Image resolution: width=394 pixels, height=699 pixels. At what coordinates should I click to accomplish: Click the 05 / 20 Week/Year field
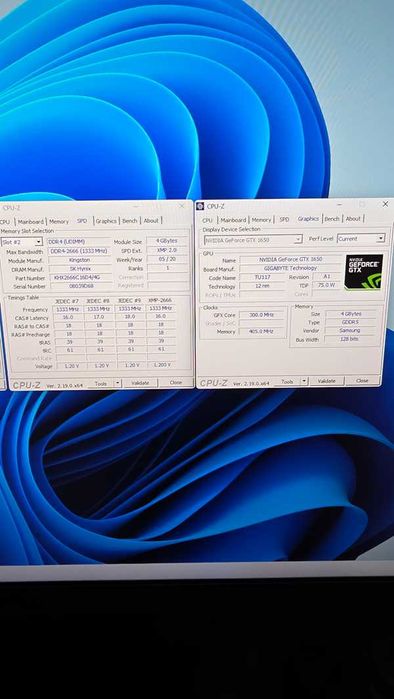168,259
